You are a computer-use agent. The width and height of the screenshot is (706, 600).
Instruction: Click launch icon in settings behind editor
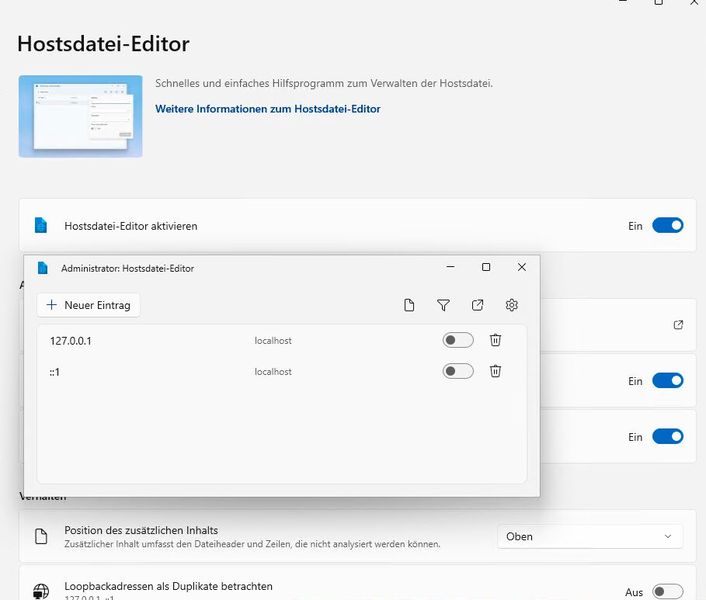[678, 325]
